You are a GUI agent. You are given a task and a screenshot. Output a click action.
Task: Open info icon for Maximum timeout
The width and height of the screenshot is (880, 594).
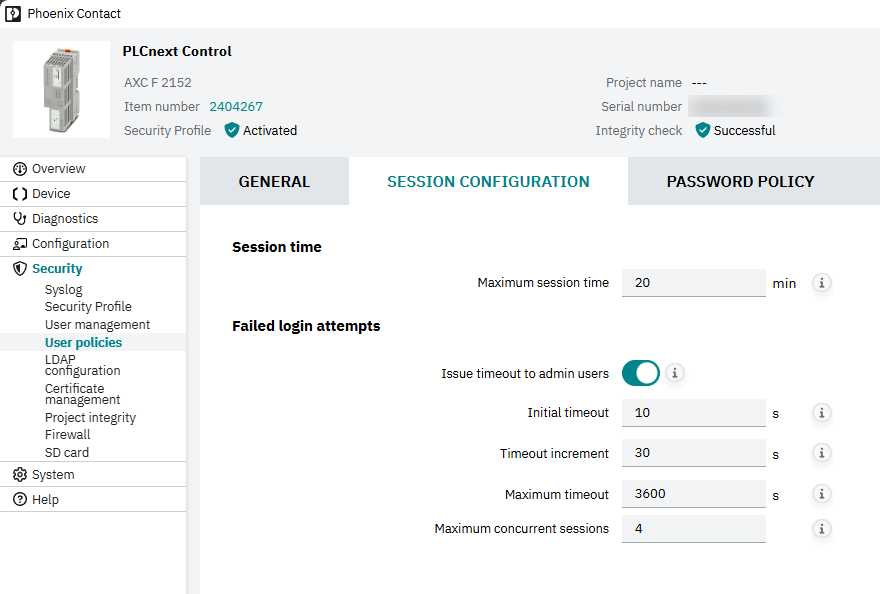click(822, 494)
